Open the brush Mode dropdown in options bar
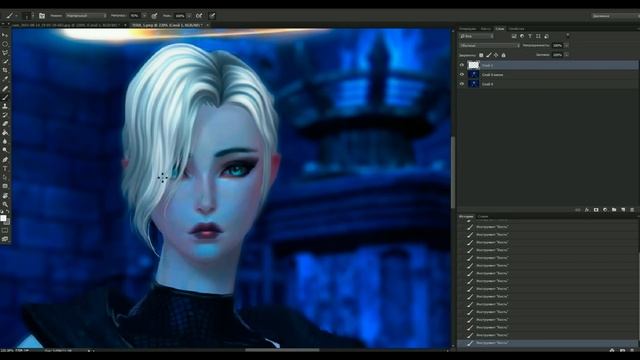640x360 pixels. [86, 16]
